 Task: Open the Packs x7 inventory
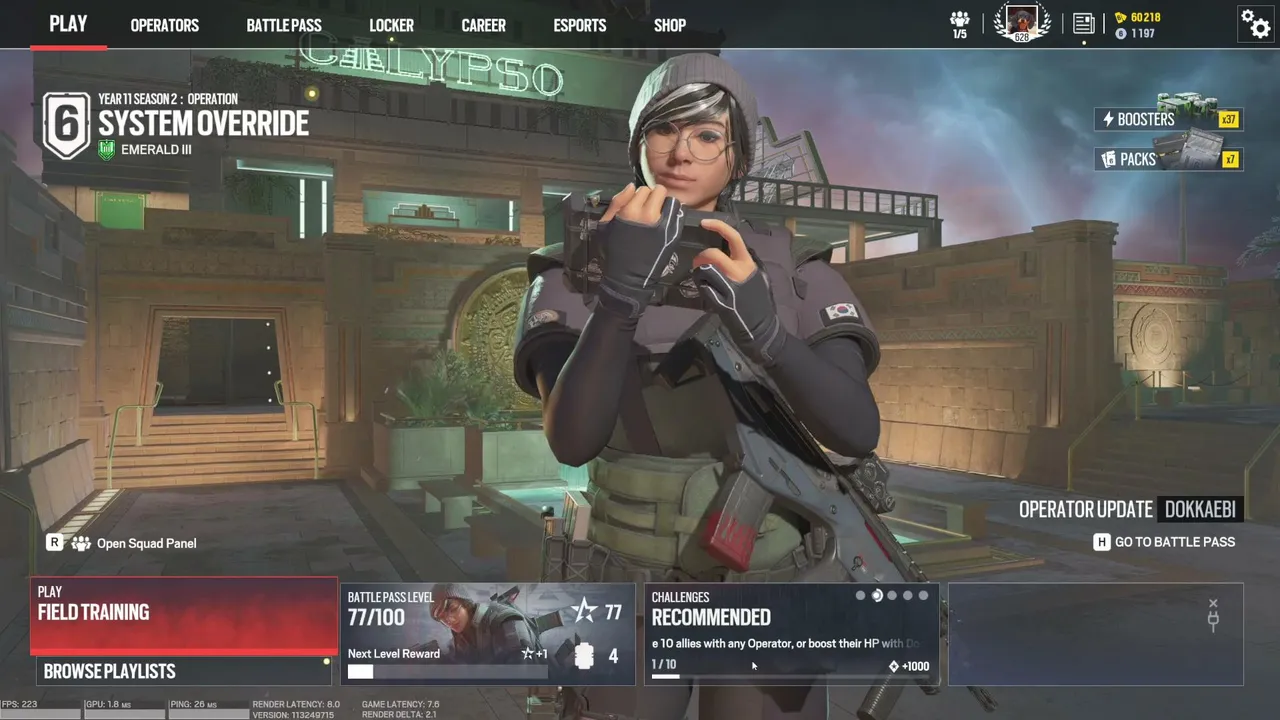click(x=1168, y=159)
